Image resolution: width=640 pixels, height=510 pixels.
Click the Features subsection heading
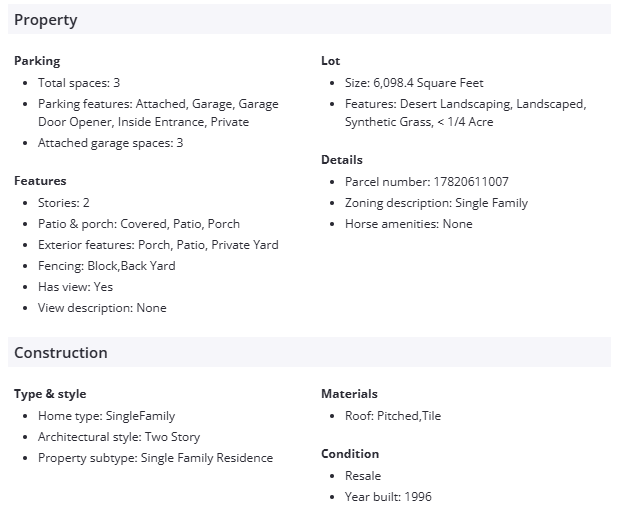coord(40,181)
